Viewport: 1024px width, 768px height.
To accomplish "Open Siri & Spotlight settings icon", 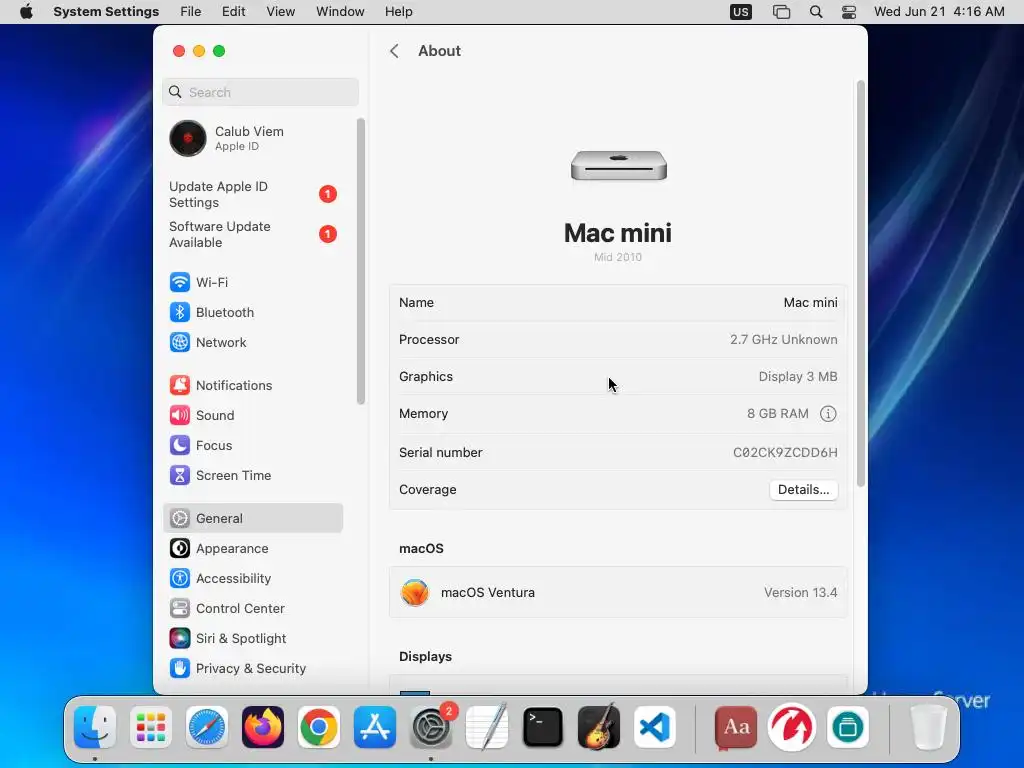I will tap(180, 639).
